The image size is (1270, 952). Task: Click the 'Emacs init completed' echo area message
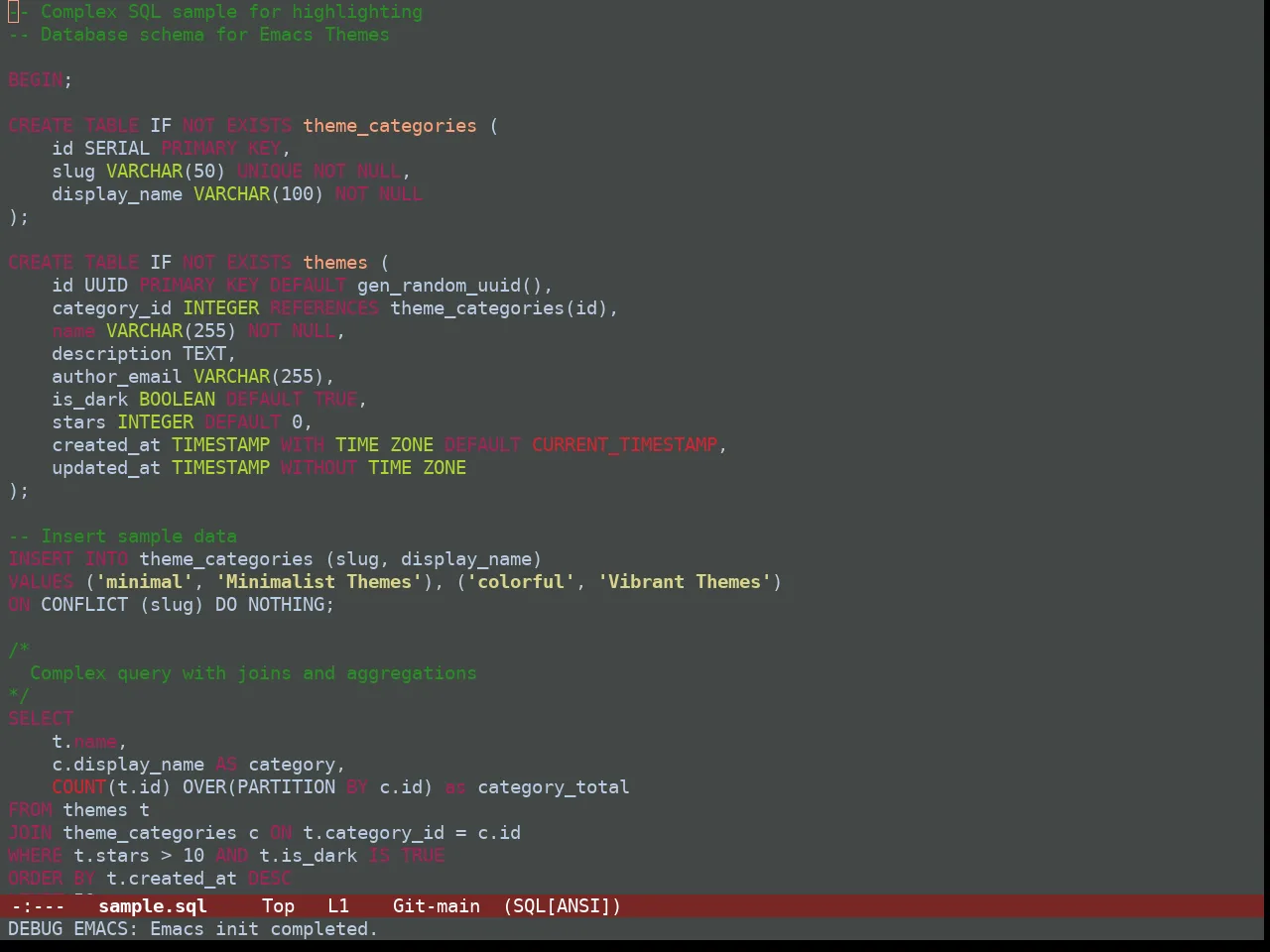tap(264, 928)
